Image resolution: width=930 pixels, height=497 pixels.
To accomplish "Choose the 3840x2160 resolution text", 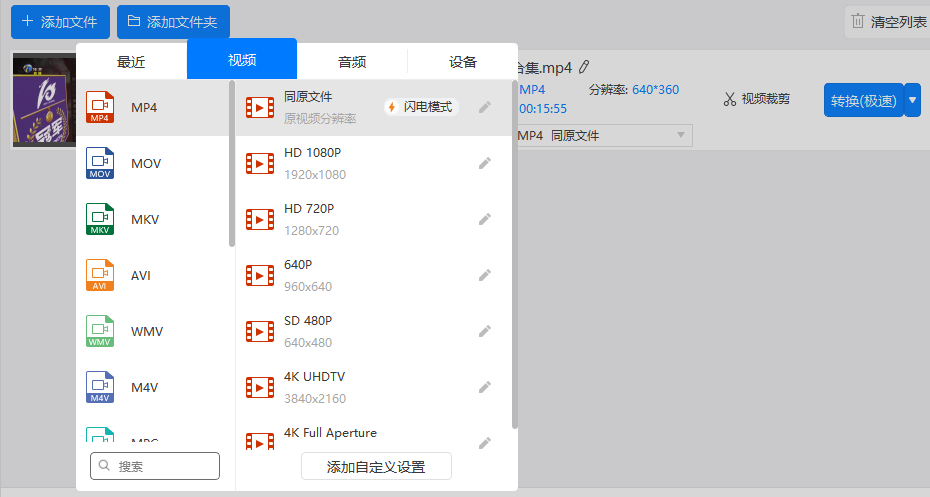I will pos(315,399).
